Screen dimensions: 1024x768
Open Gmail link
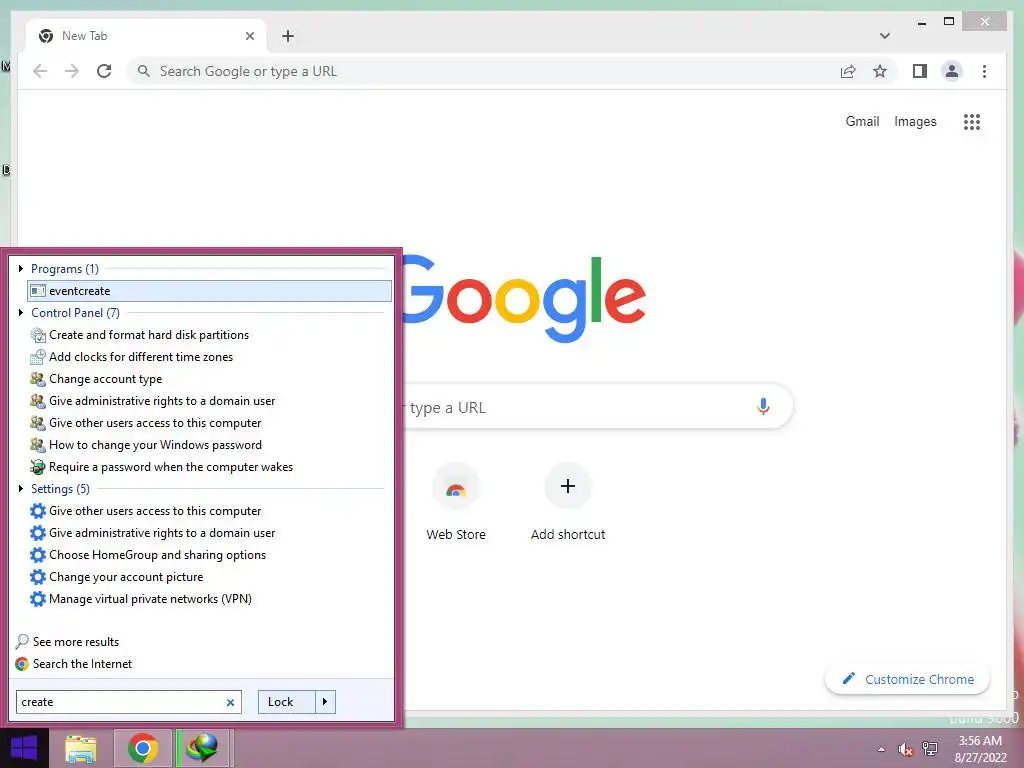862,121
